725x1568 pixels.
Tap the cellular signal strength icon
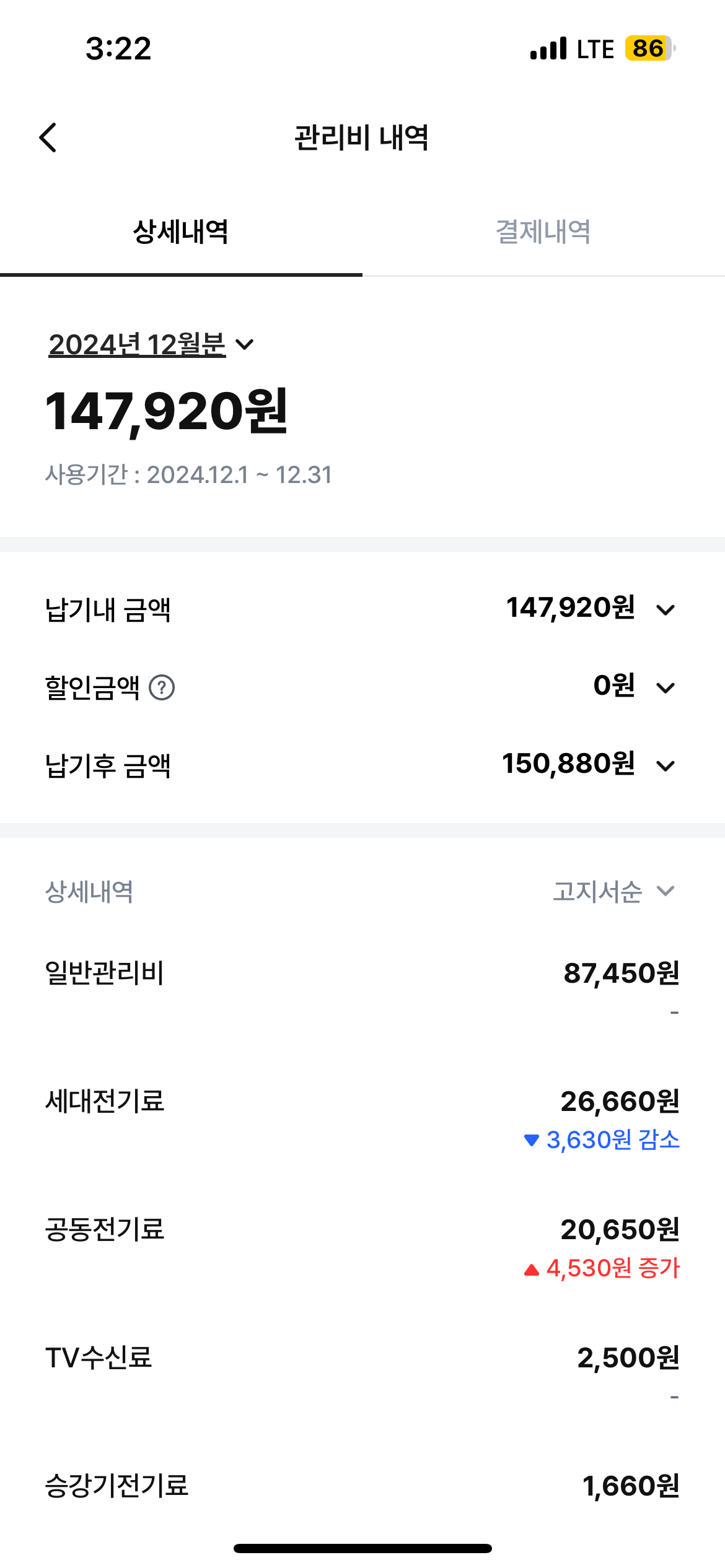(x=548, y=49)
